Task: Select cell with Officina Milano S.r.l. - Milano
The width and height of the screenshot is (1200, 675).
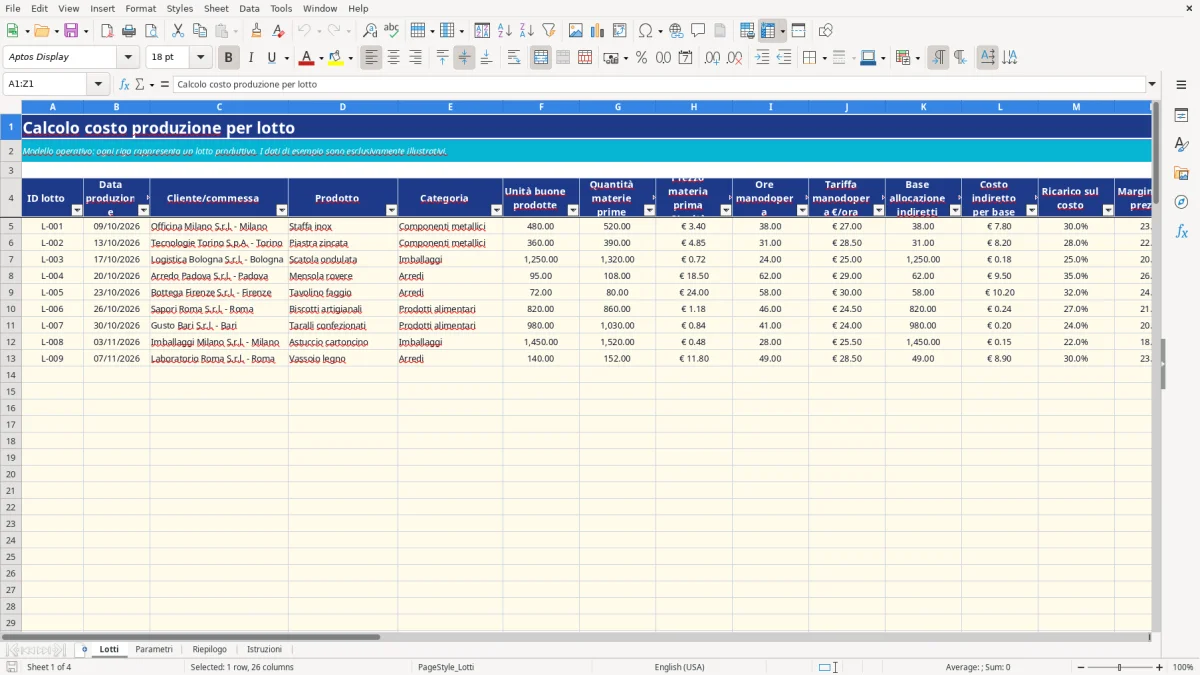Action: [x=219, y=226]
